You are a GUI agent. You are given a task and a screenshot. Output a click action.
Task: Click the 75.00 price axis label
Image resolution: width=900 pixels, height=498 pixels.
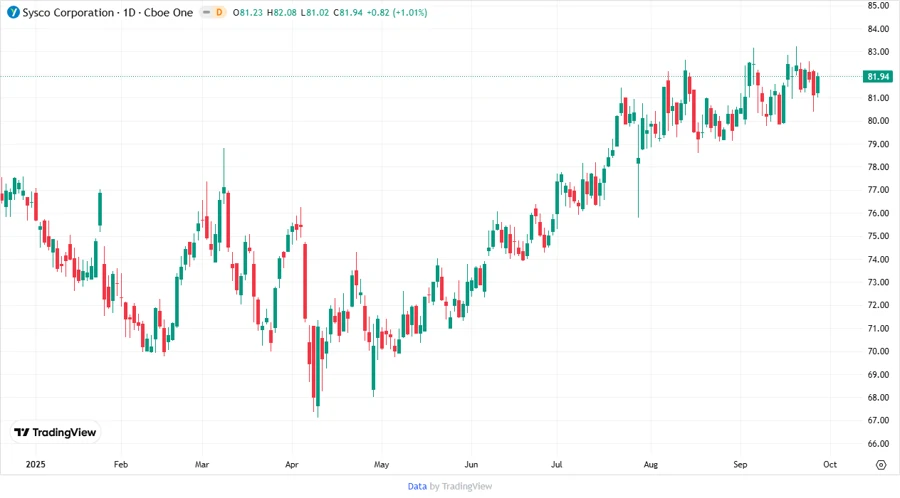pyautogui.click(x=878, y=236)
